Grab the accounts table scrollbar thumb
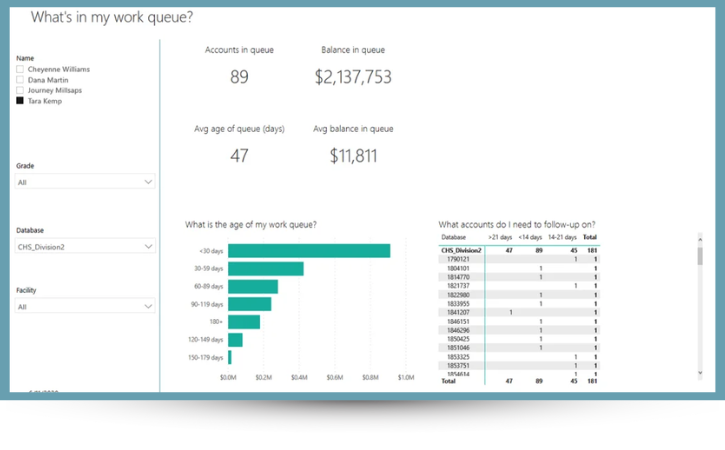 click(699, 256)
